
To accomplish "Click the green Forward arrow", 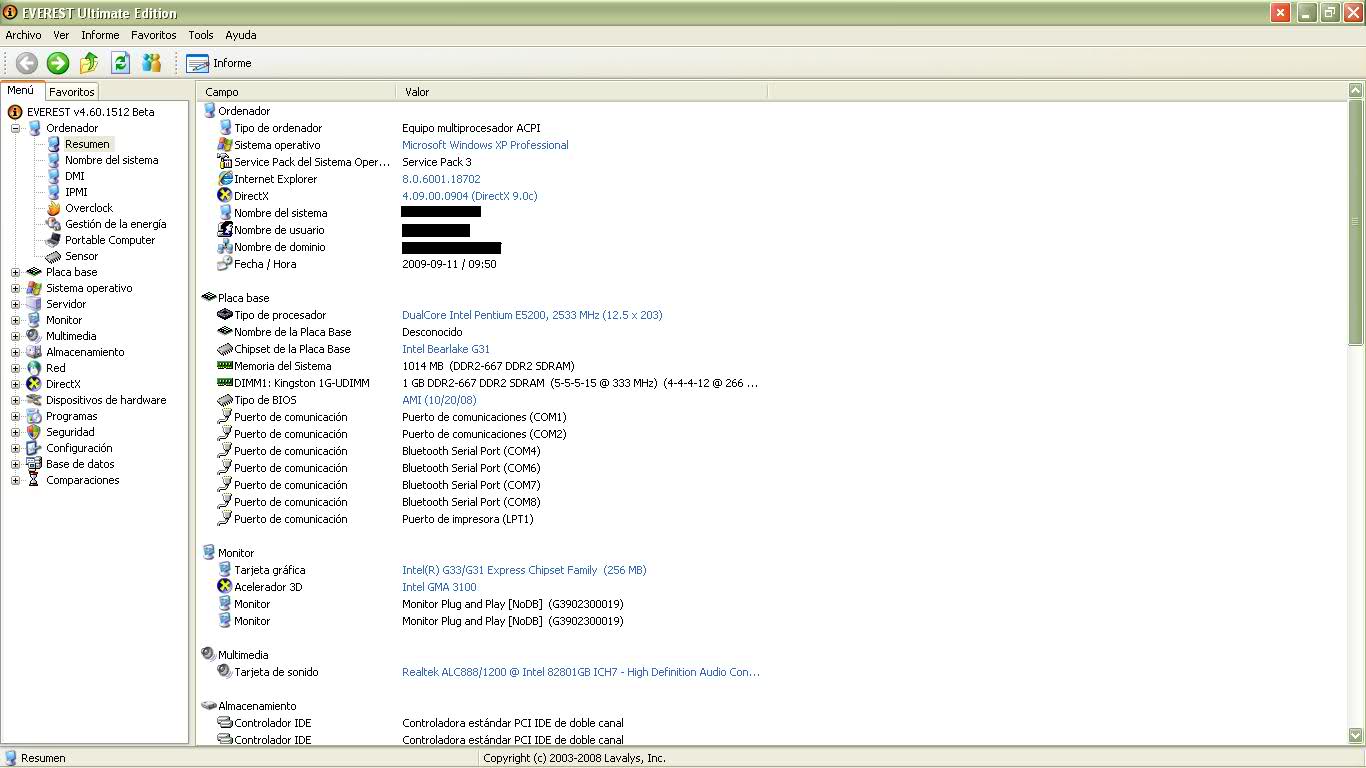I will pyautogui.click(x=58, y=63).
